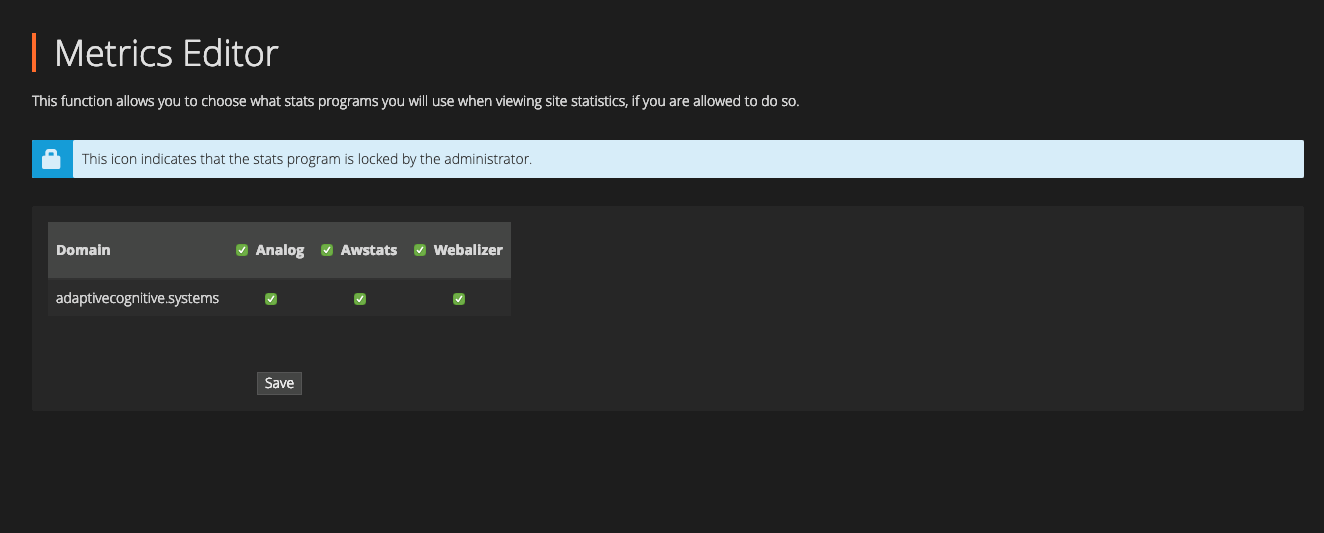The width and height of the screenshot is (1324, 533).
Task: Uncheck Analog for adaptivecognitive.systems
Action: click(x=271, y=298)
